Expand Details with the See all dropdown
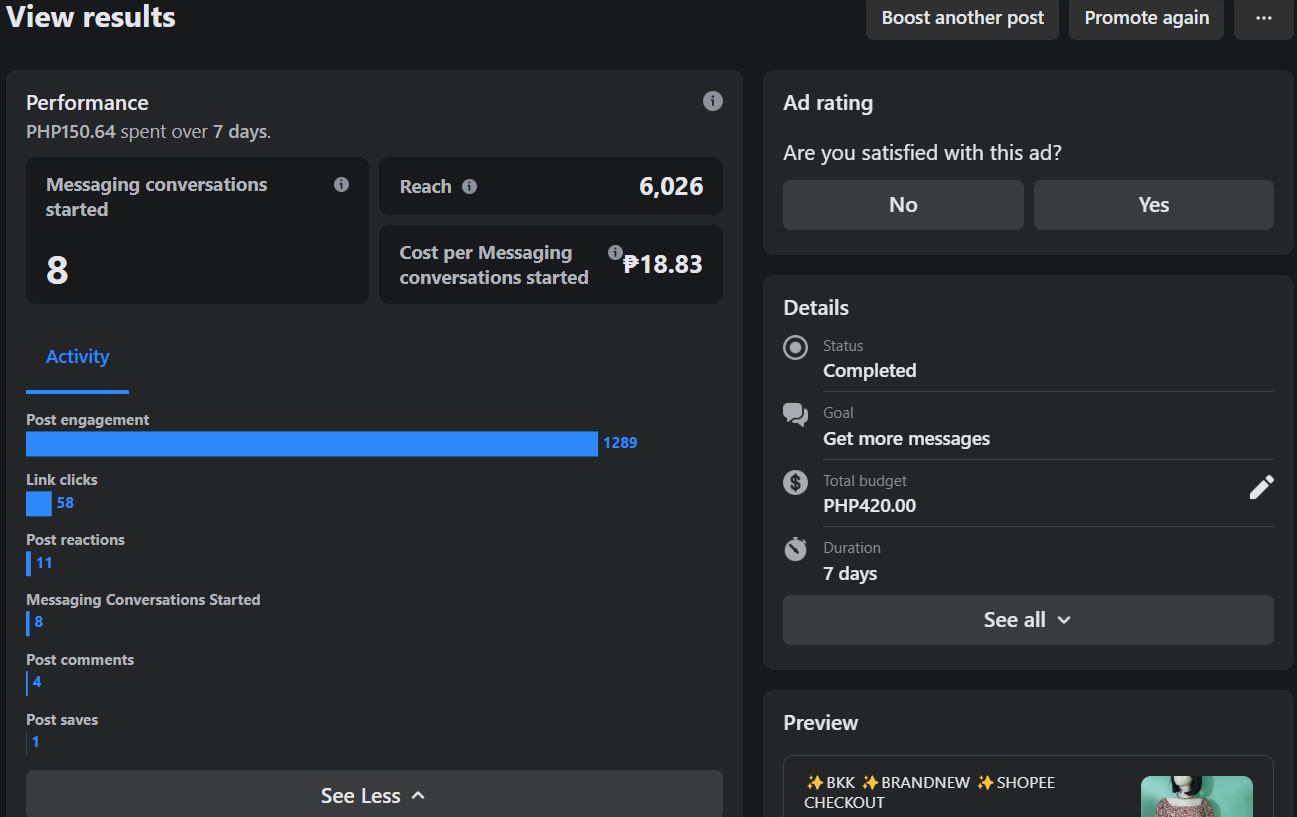1297x817 pixels. tap(1028, 620)
